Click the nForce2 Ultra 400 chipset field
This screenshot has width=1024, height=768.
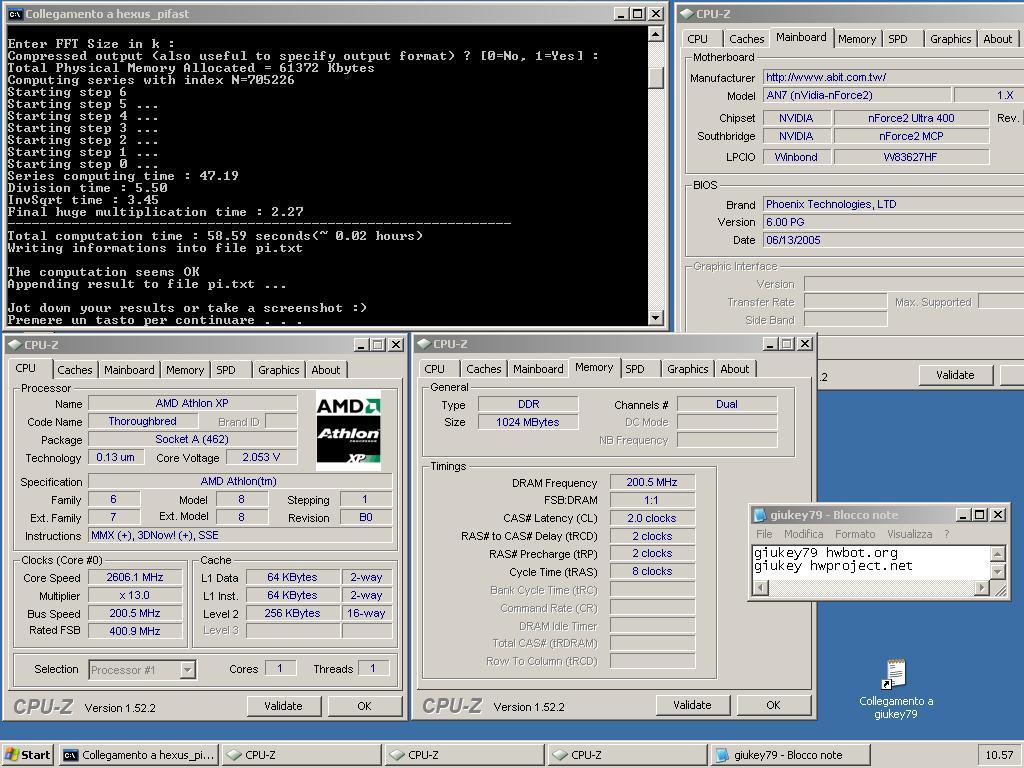click(911, 118)
